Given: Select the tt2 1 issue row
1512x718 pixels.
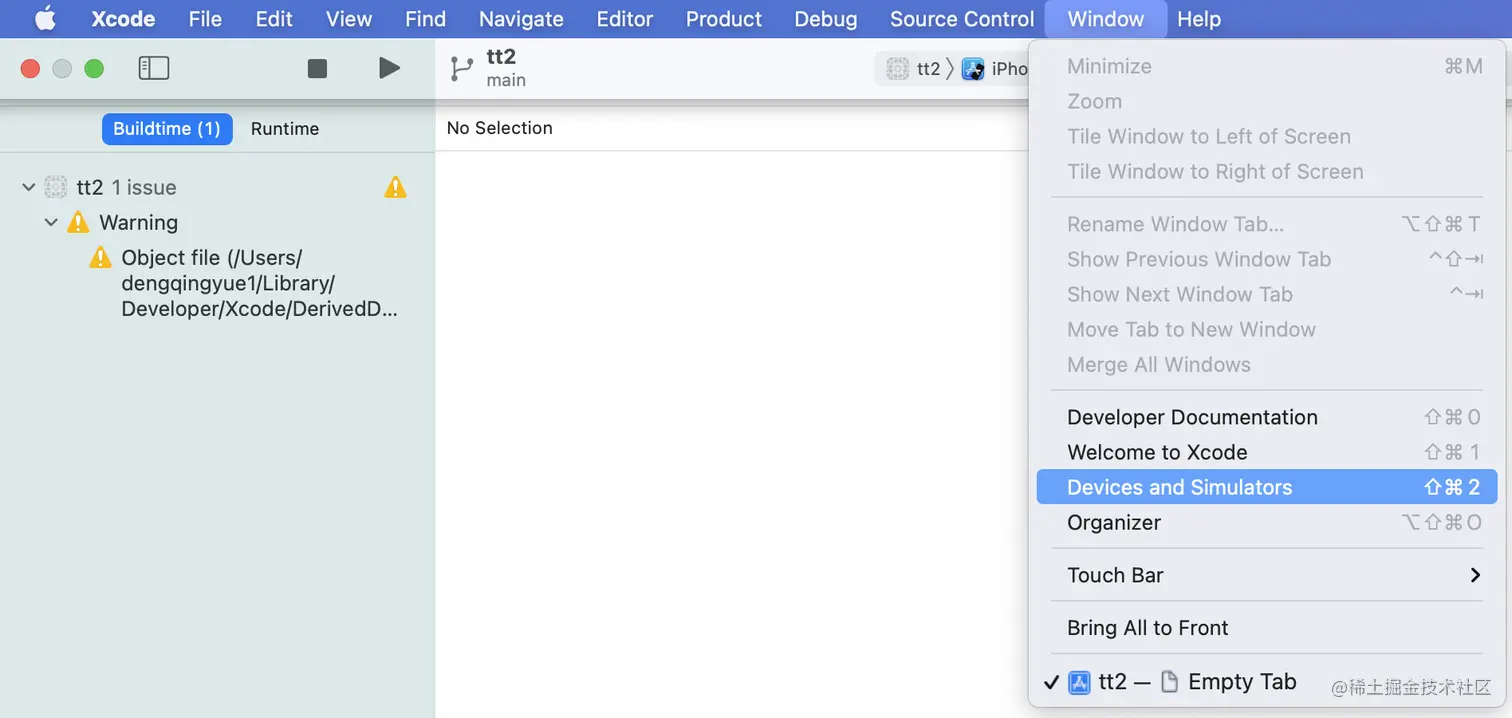Looking at the screenshot, I should pos(217,187).
